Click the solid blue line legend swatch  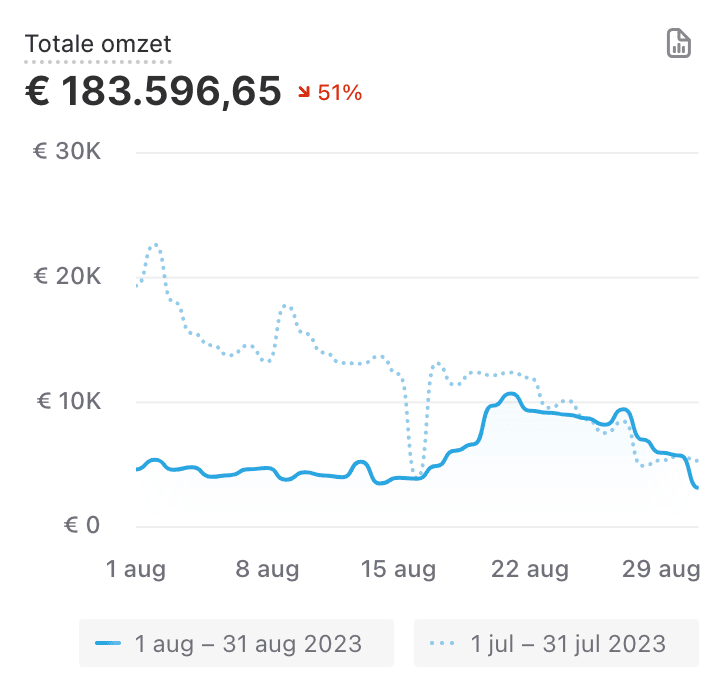pos(107,642)
